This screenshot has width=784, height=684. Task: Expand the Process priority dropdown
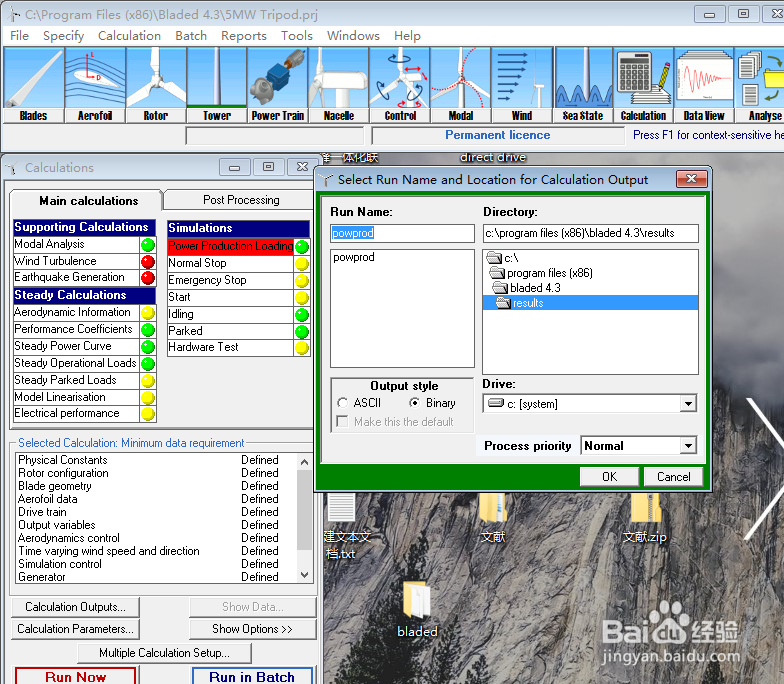(x=688, y=446)
